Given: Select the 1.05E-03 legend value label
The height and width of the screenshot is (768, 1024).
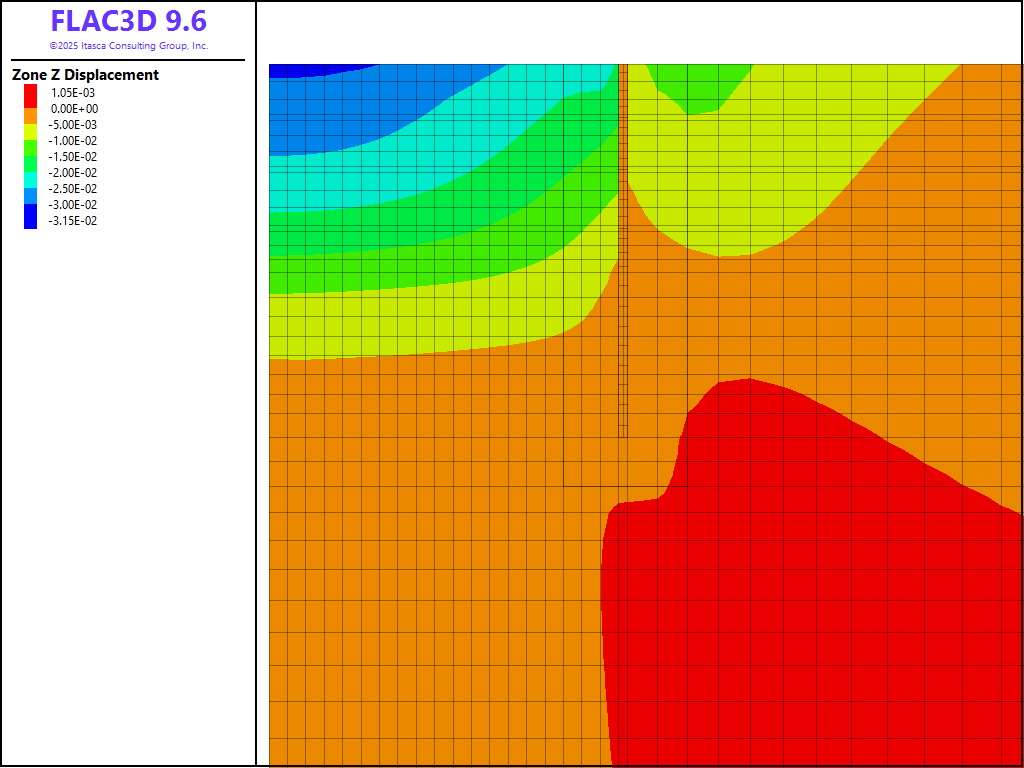Looking at the screenshot, I should pyautogui.click(x=73, y=92).
